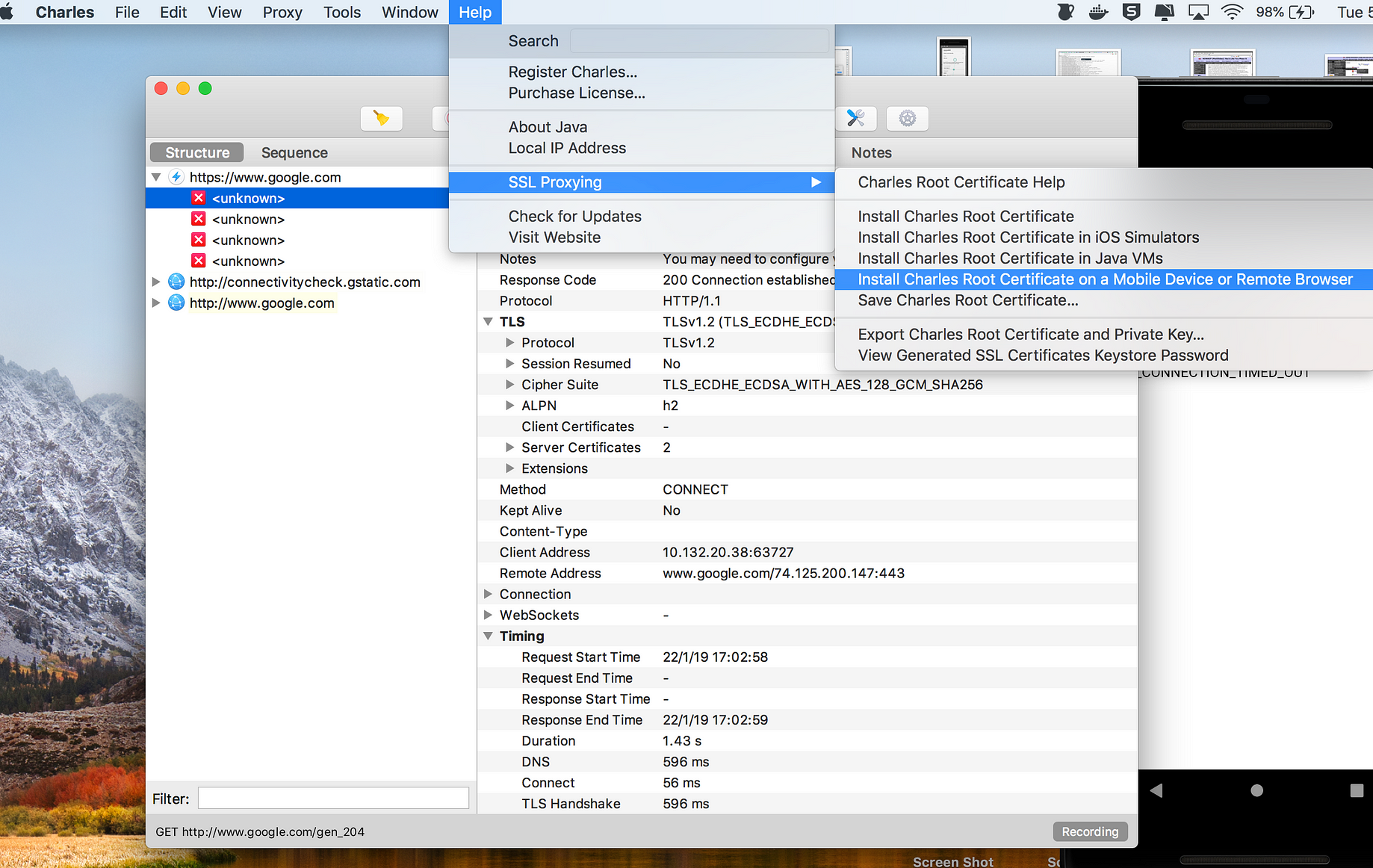Image resolution: width=1373 pixels, height=868 pixels.
Task: Select Install Charles Root Certificate in Java VMs
Action: [x=1104, y=258]
